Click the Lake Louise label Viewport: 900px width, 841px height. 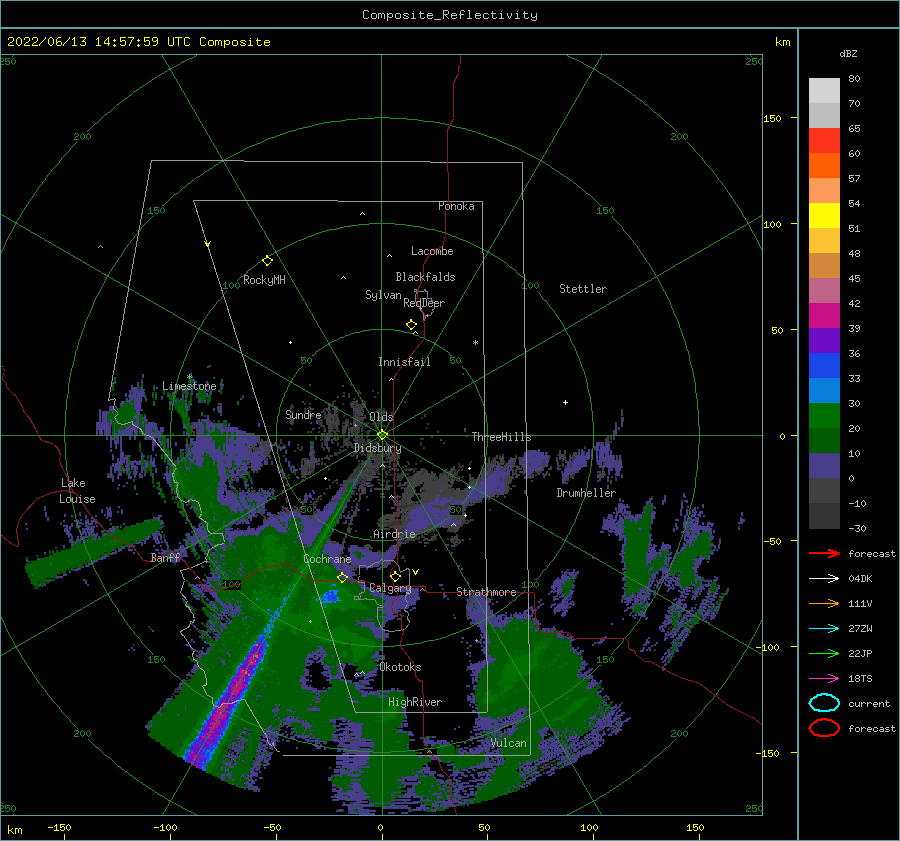(77, 491)
